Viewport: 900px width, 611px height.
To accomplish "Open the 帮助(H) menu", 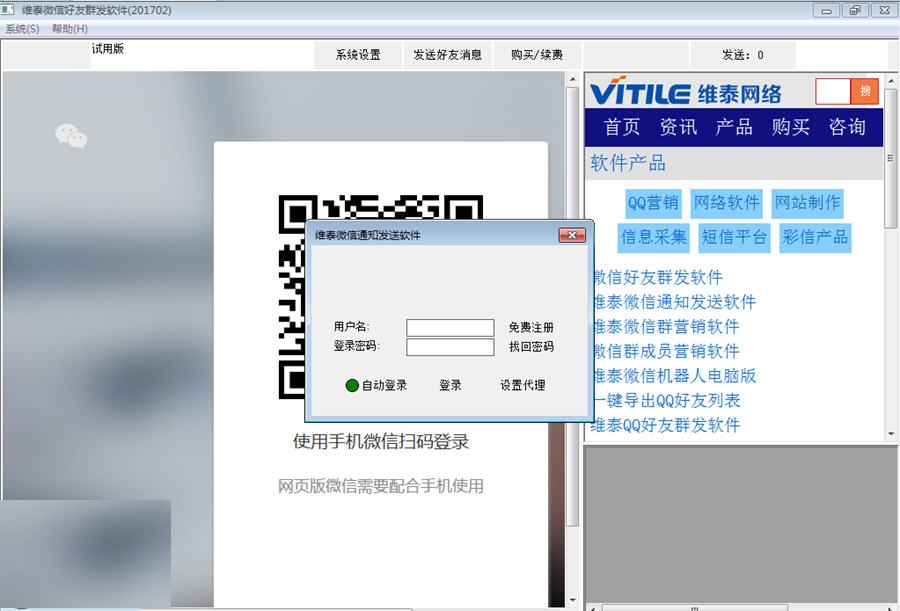I will 70,29.
